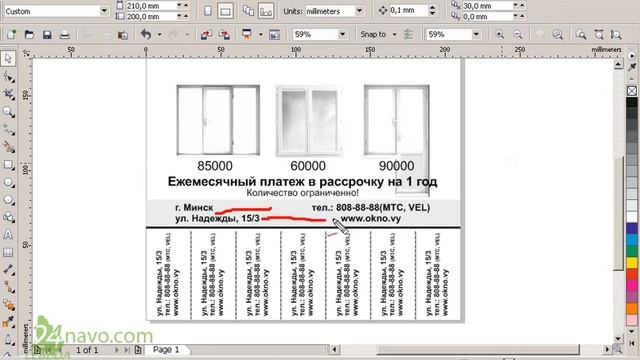The image size is (640, 360).
Task: Select the Text tool
Action: pyautogui.click(x=8, y=235)
